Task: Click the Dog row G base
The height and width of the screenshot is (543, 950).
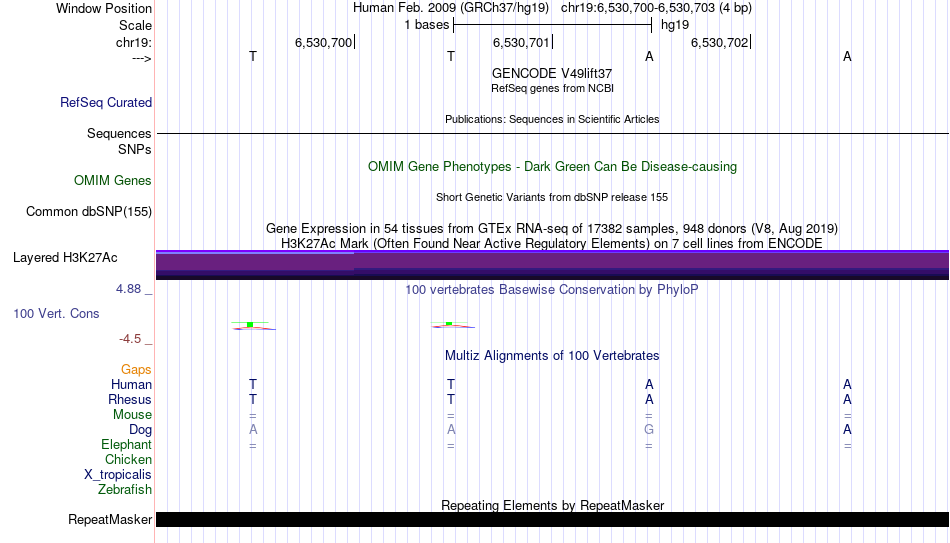Action: 649,430
